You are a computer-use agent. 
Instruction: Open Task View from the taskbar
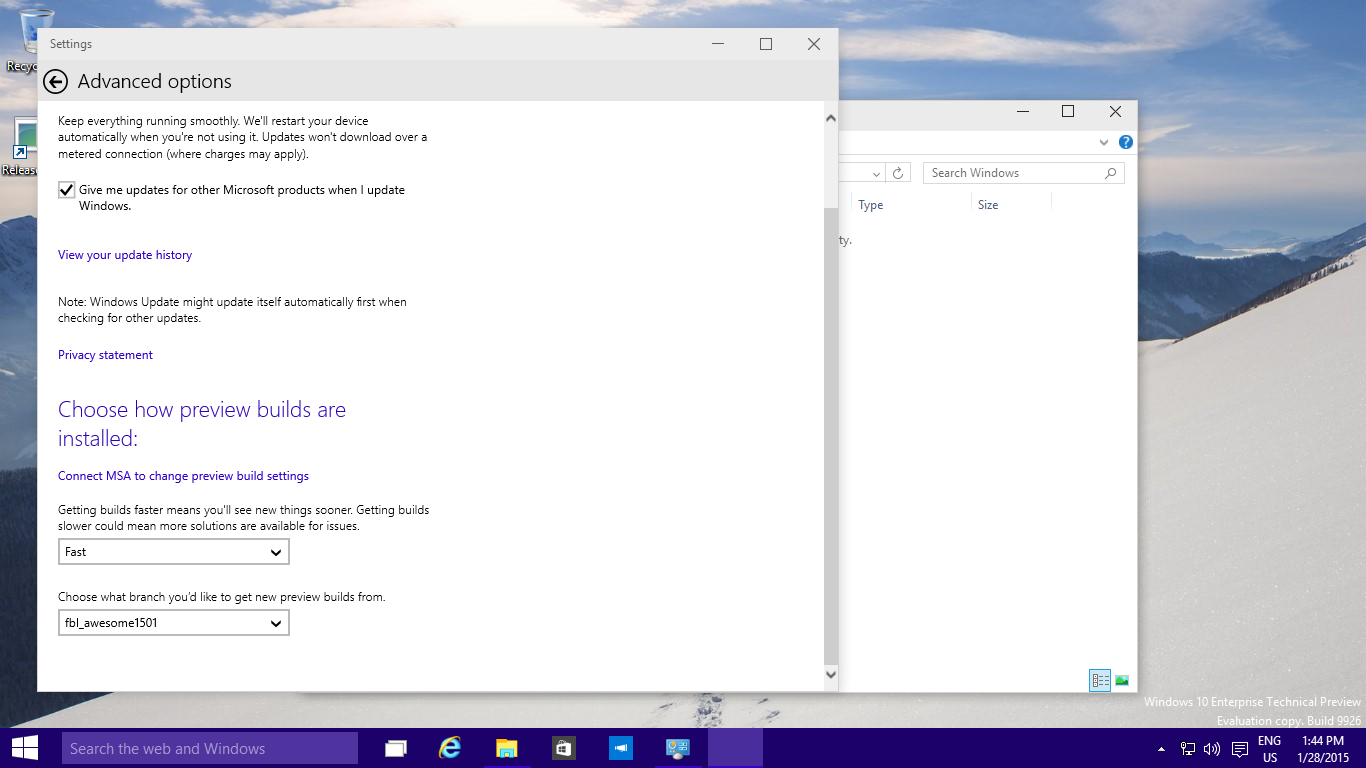[x=396, y=748]
